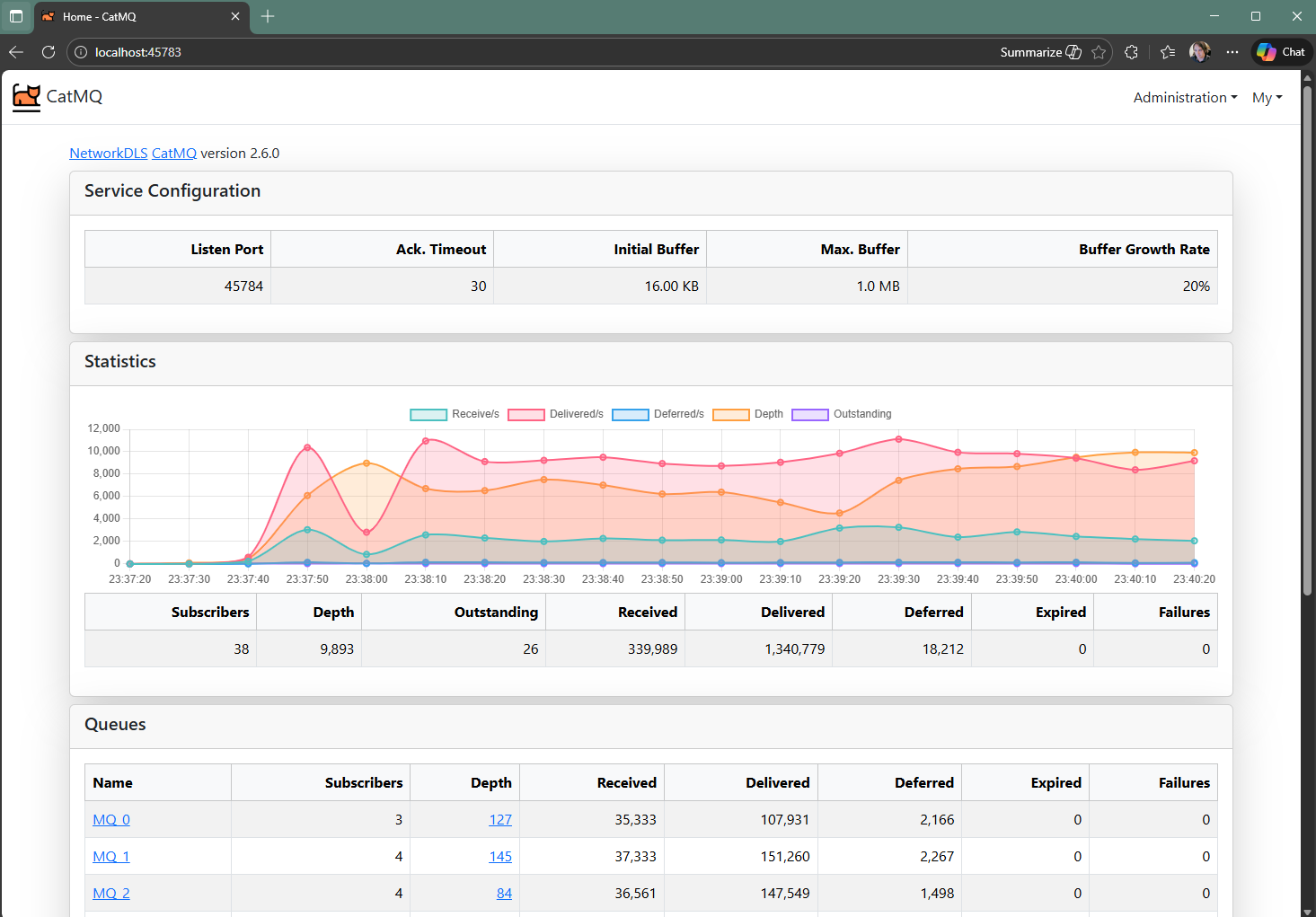The height and width of the screenshot is (917, 1316).
Task: Toggle the Deferred/s legend series
Action: click(x=658, y=414)
